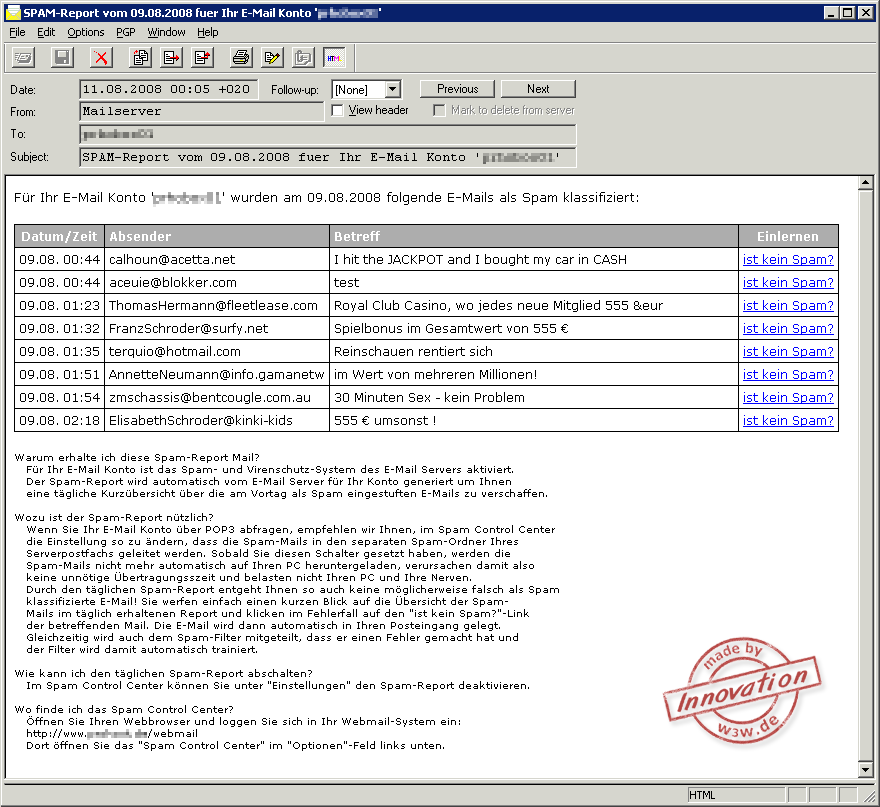Click the scroll up arrow of message body
The image size is (880, 807).
coord(865,183)
